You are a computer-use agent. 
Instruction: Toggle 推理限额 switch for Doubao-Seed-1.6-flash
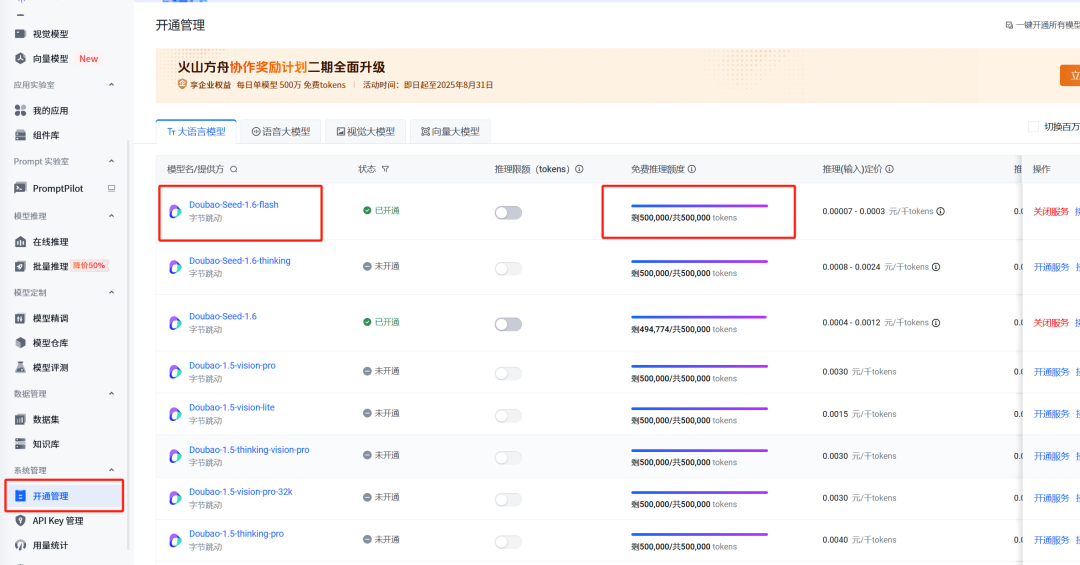(x=508, y=213)
